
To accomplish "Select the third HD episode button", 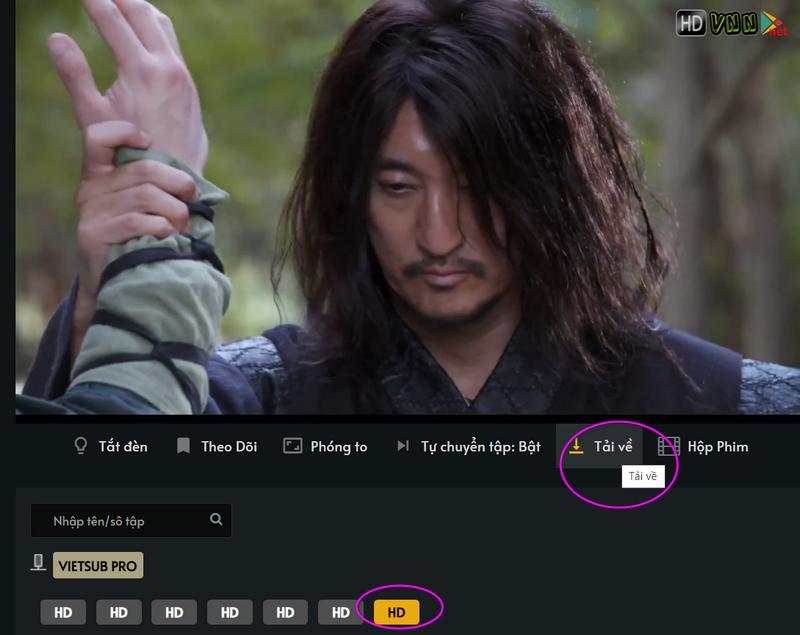I will pyautogui.click(x=174, y=612).
